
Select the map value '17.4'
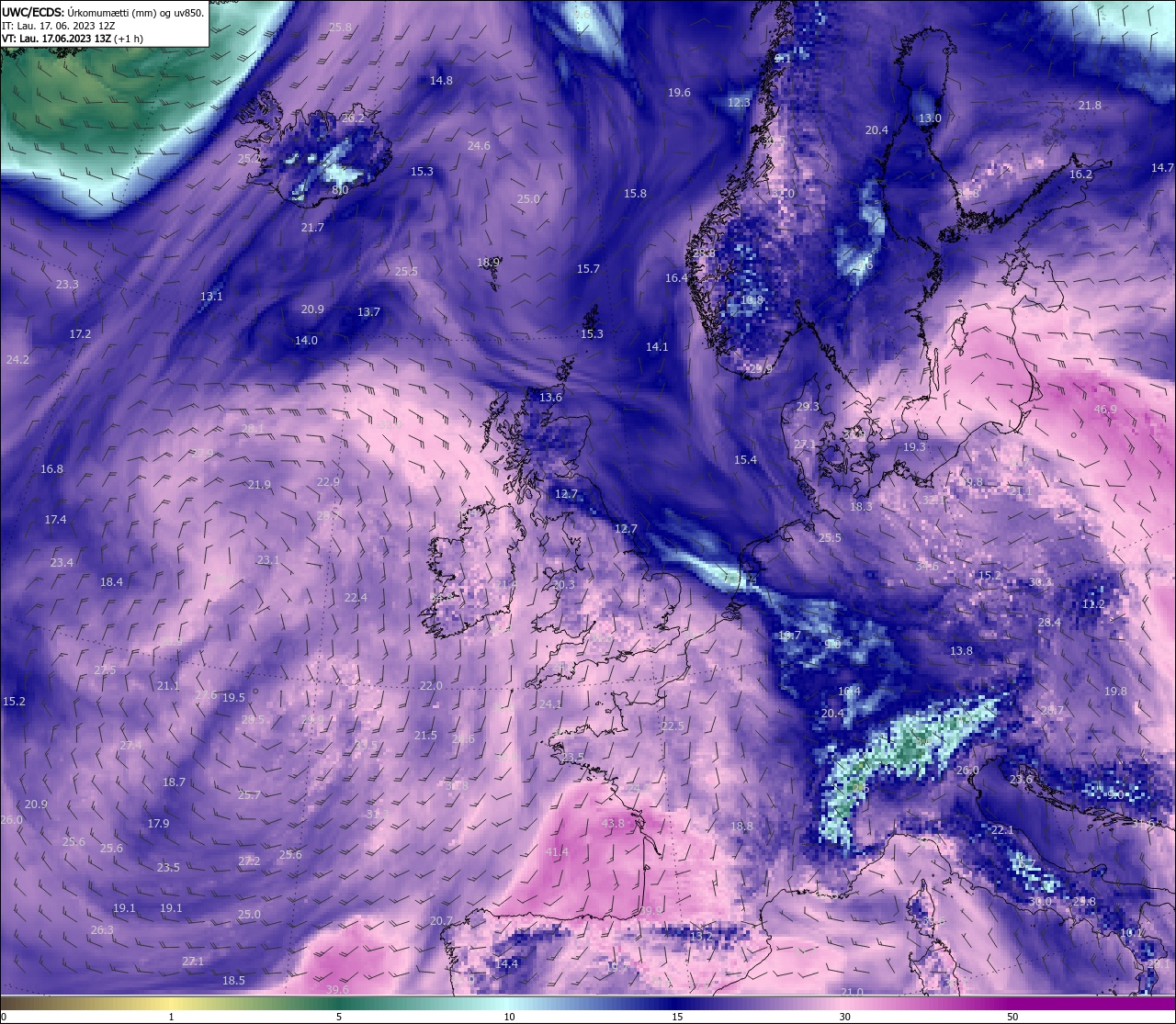click(x=55, y=520)
